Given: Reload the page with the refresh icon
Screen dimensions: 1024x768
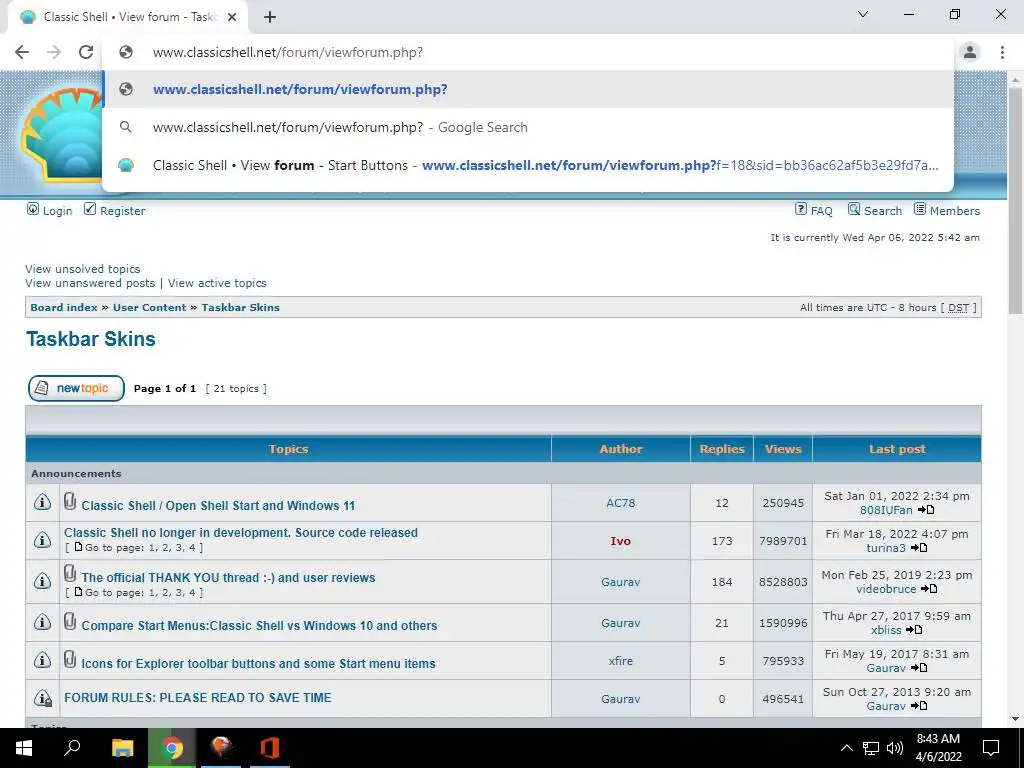Looking at the screenshot, I should (86, 52).
